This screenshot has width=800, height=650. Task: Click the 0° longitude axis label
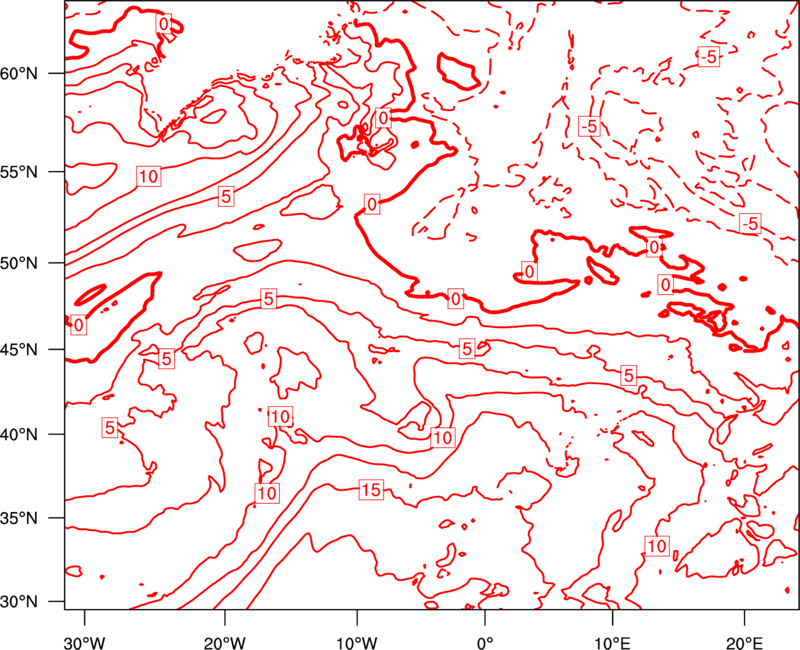(485, 643)
